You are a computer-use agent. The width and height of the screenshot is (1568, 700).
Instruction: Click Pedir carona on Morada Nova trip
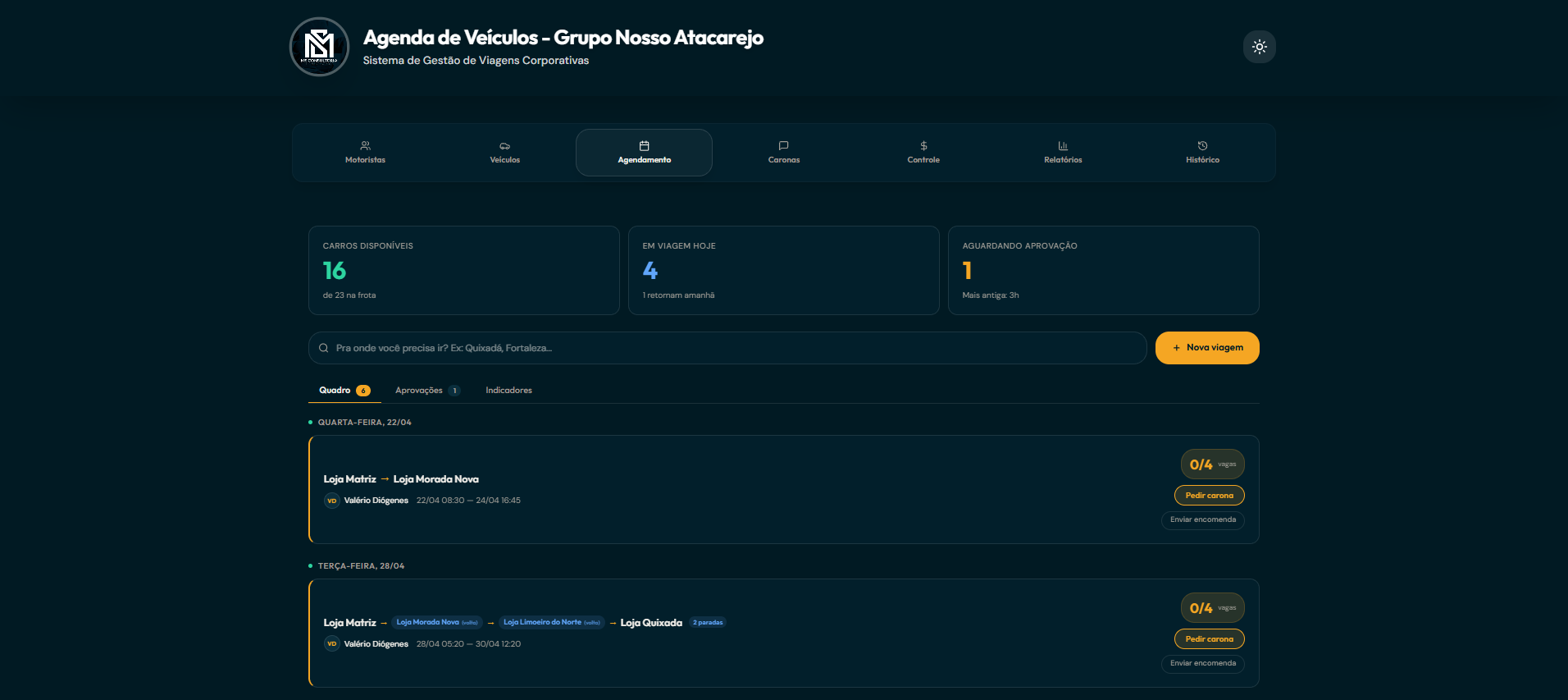pyautogui.click(x=1210, y=496)
